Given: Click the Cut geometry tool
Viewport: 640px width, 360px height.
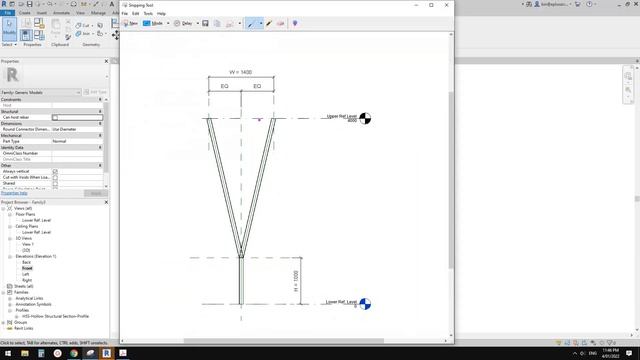Looking at the screenshot, I should pos(83,25).
